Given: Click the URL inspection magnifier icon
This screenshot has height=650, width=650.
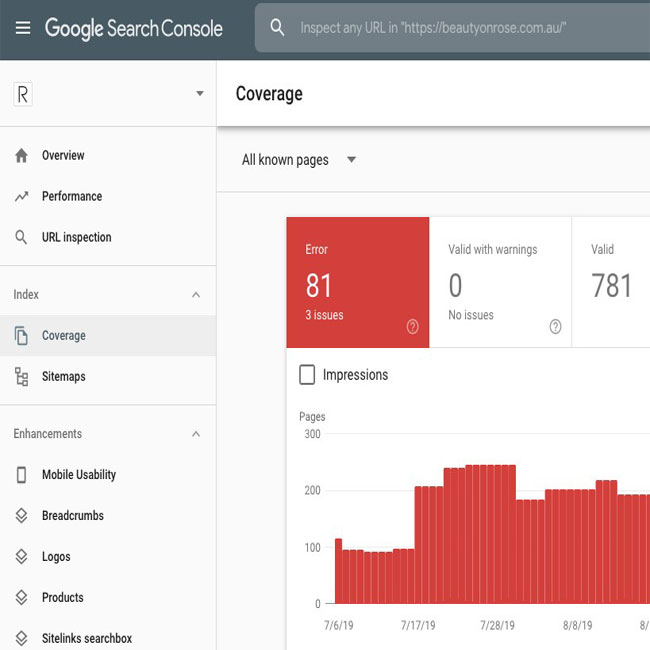Looking at the screenshot, I should coord(21,238).
